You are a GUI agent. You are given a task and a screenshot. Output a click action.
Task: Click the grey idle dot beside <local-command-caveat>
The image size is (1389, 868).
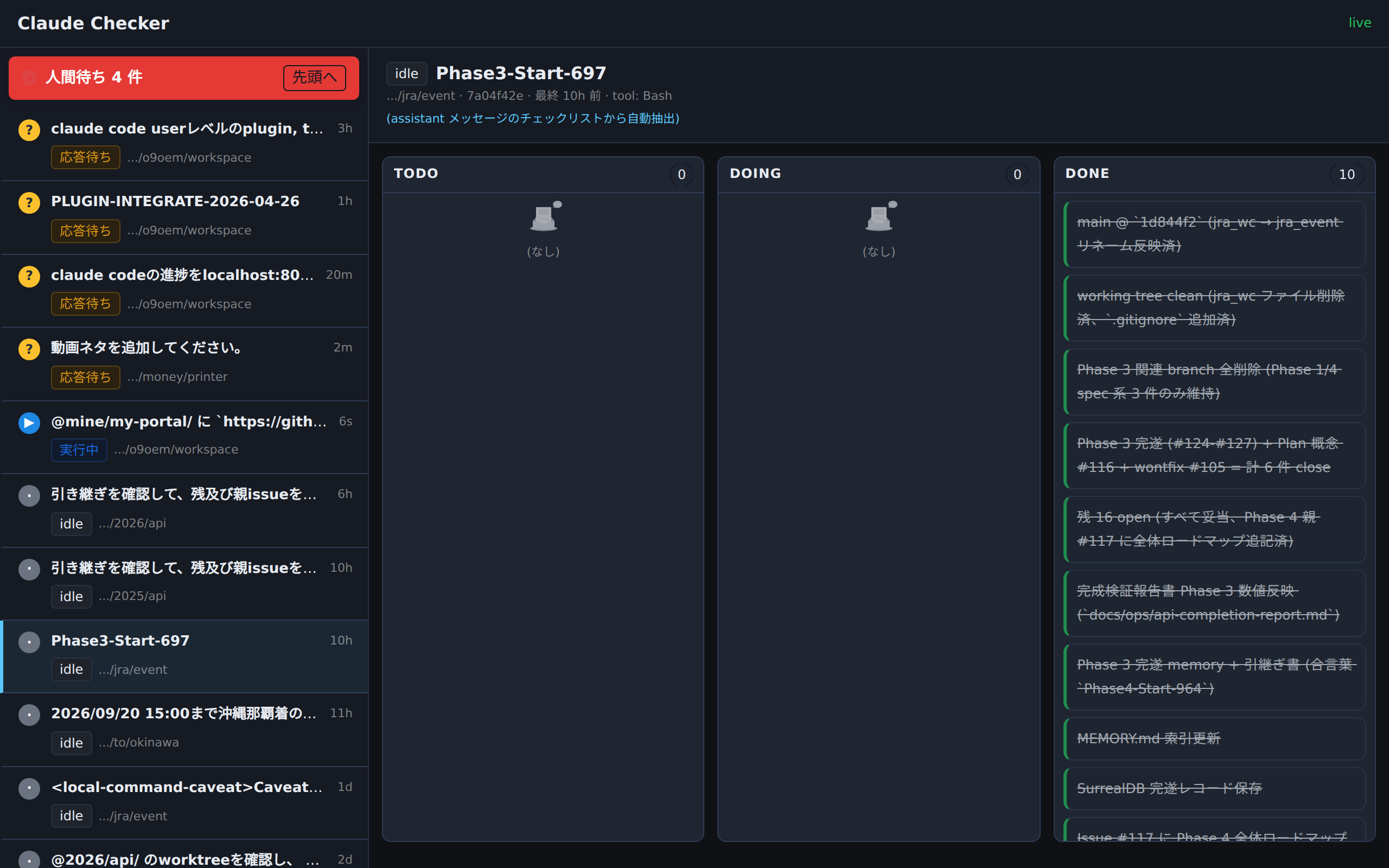(29, 788)
